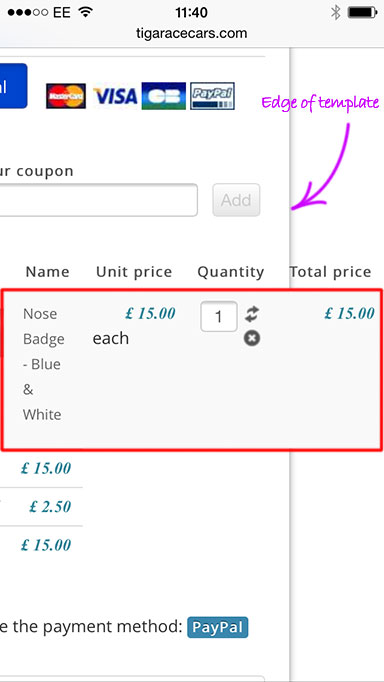Click the MasterCard payment logo
The height and width of the screenshot is (682, 384).
tap(66, 96)
